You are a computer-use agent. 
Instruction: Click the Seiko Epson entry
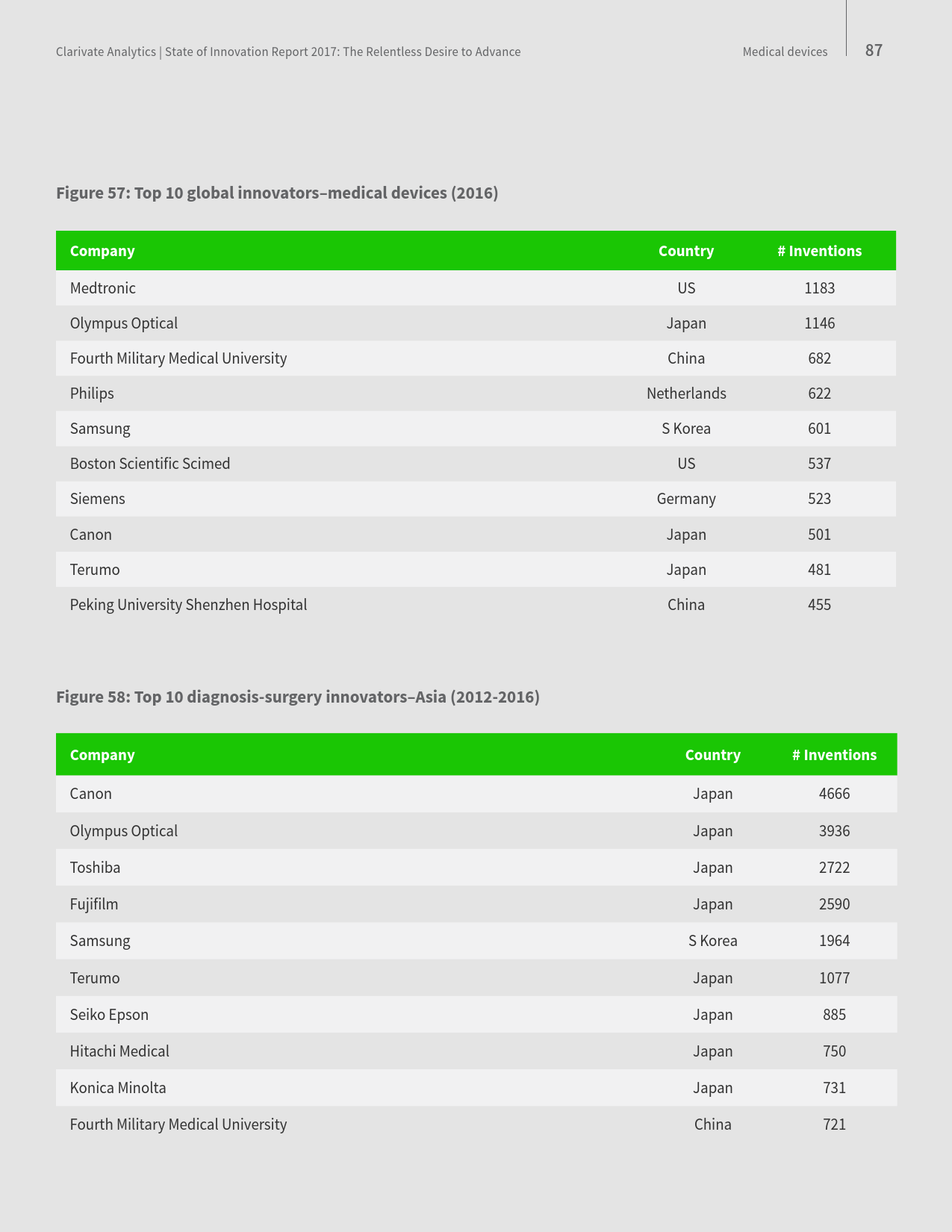point(109,1015)
